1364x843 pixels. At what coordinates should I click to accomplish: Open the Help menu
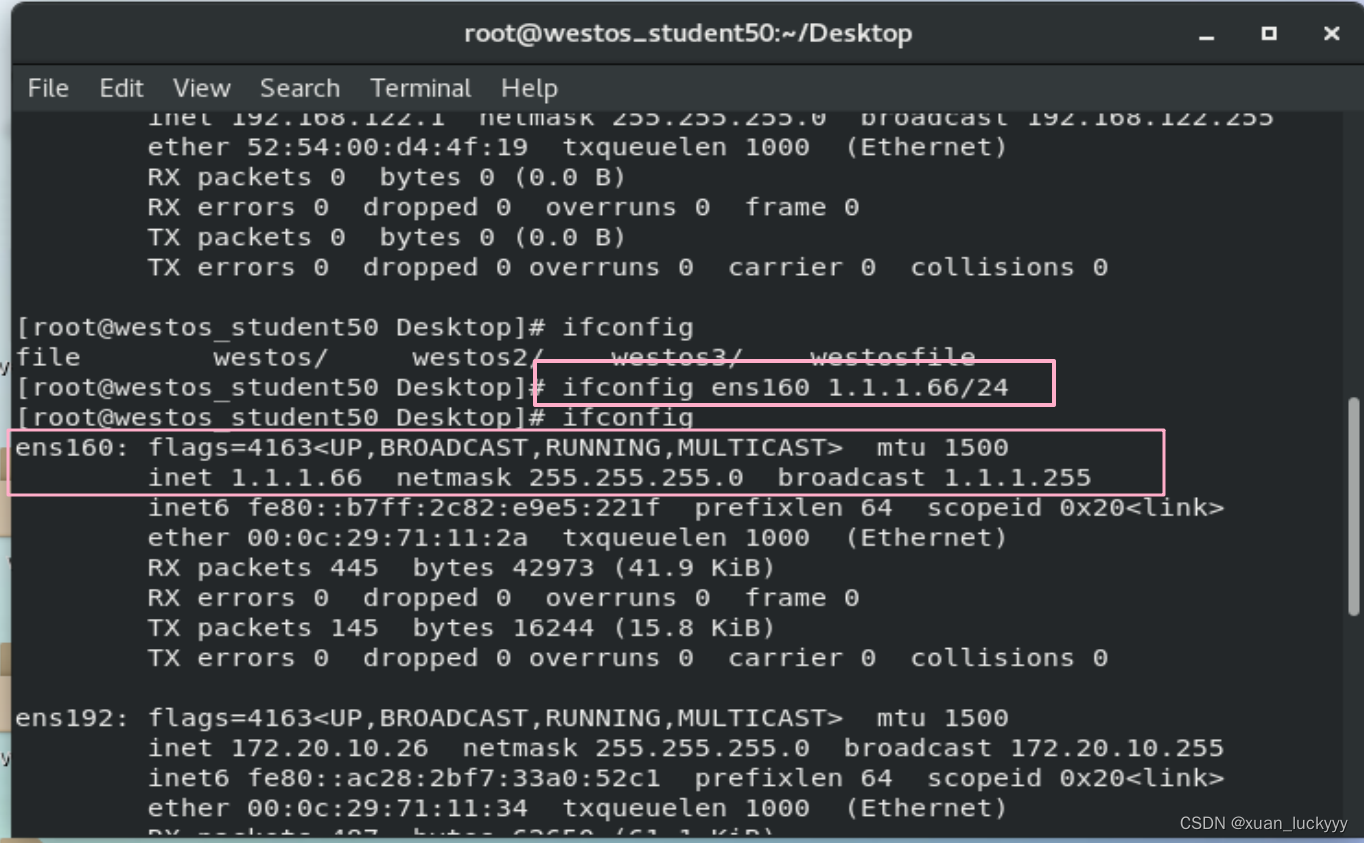(529, 88)
